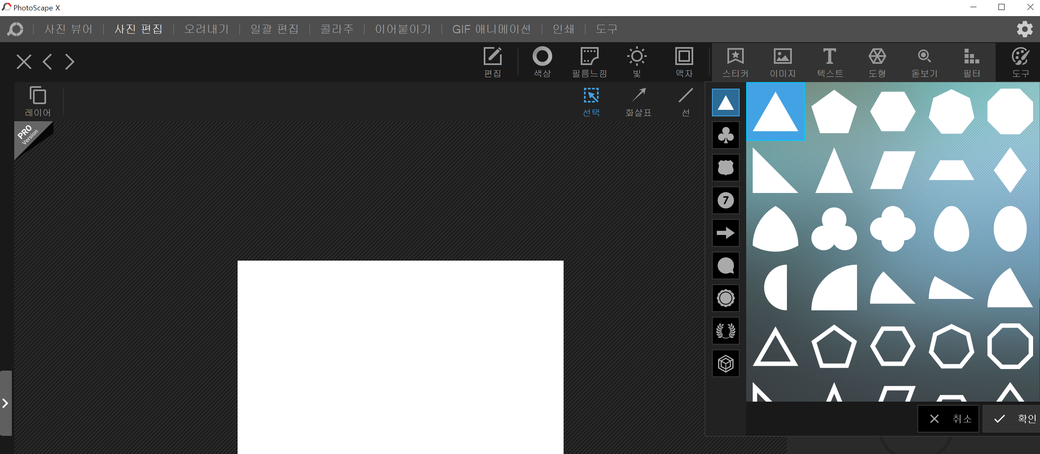Image resolution: width=1040 pixels, height=454 pixels.
Task: Choose the 필름느낌 (Film) effect tool
Action: [589, 62]
